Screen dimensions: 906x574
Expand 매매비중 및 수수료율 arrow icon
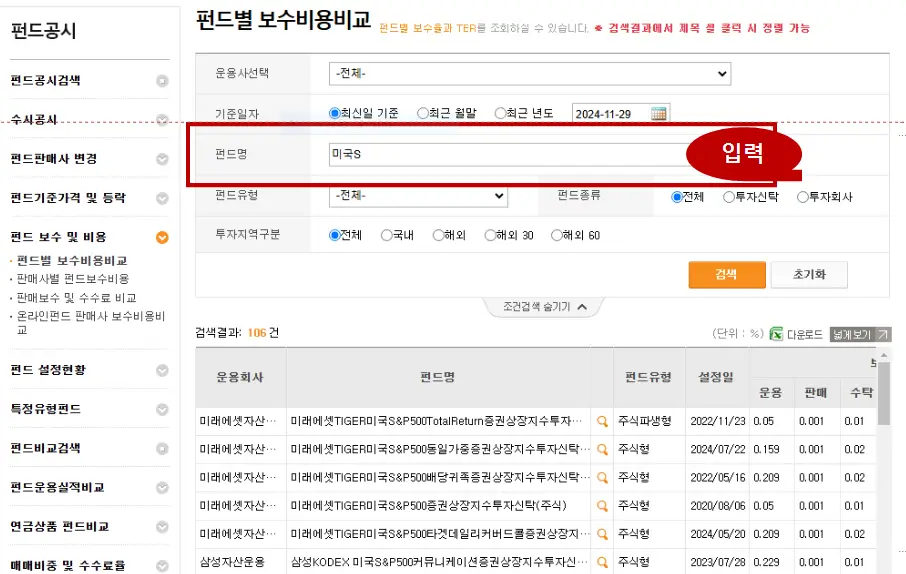pyautogui.click(x=162, y=566)
